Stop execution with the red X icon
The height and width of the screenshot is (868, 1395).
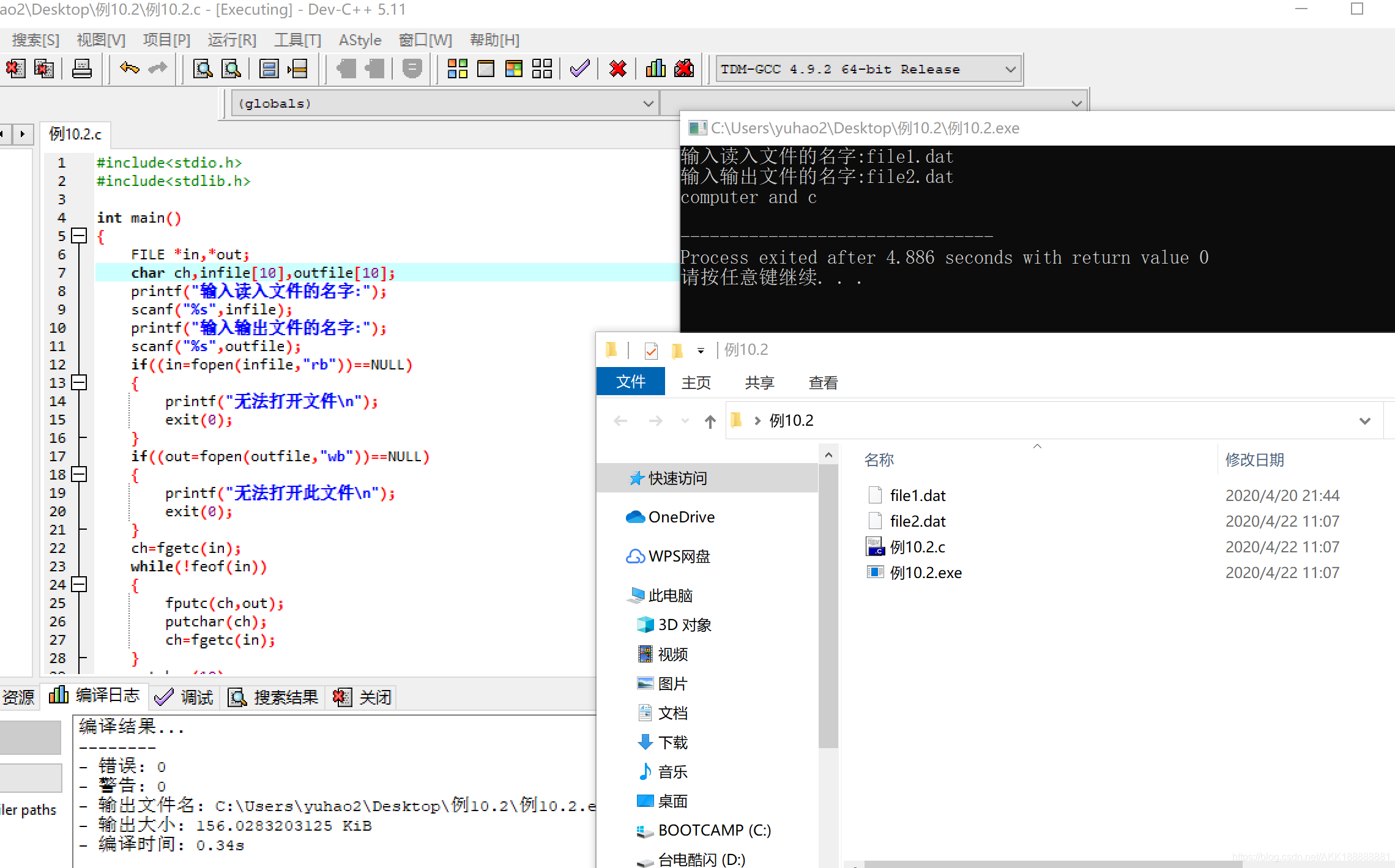pyautogui.click(x=618, y=69)
